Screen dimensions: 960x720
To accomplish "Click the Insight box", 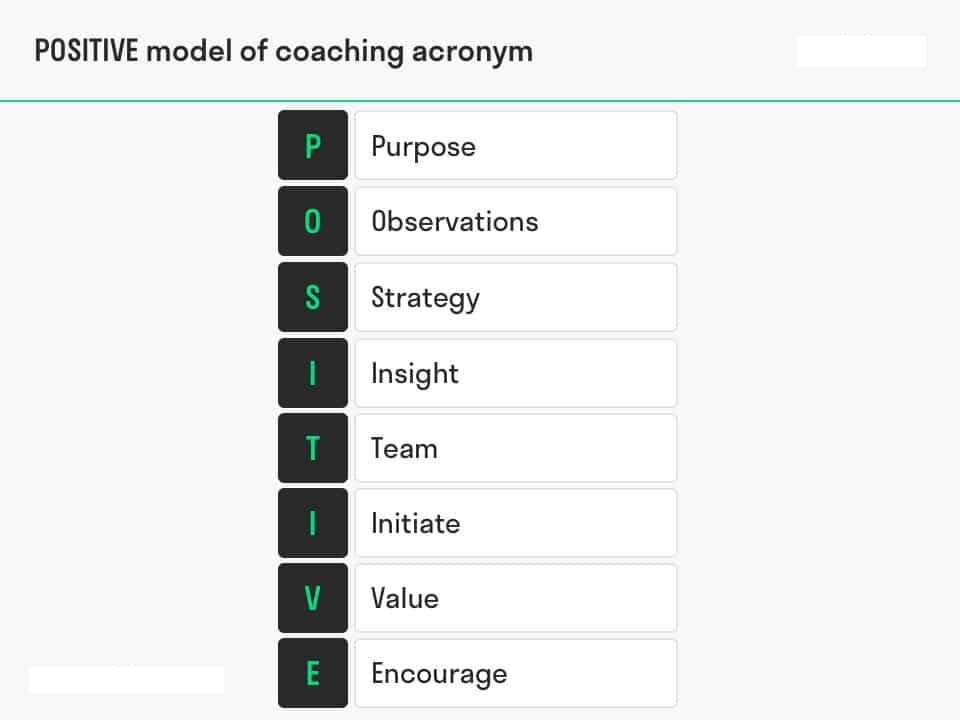I will coord(516,373).
